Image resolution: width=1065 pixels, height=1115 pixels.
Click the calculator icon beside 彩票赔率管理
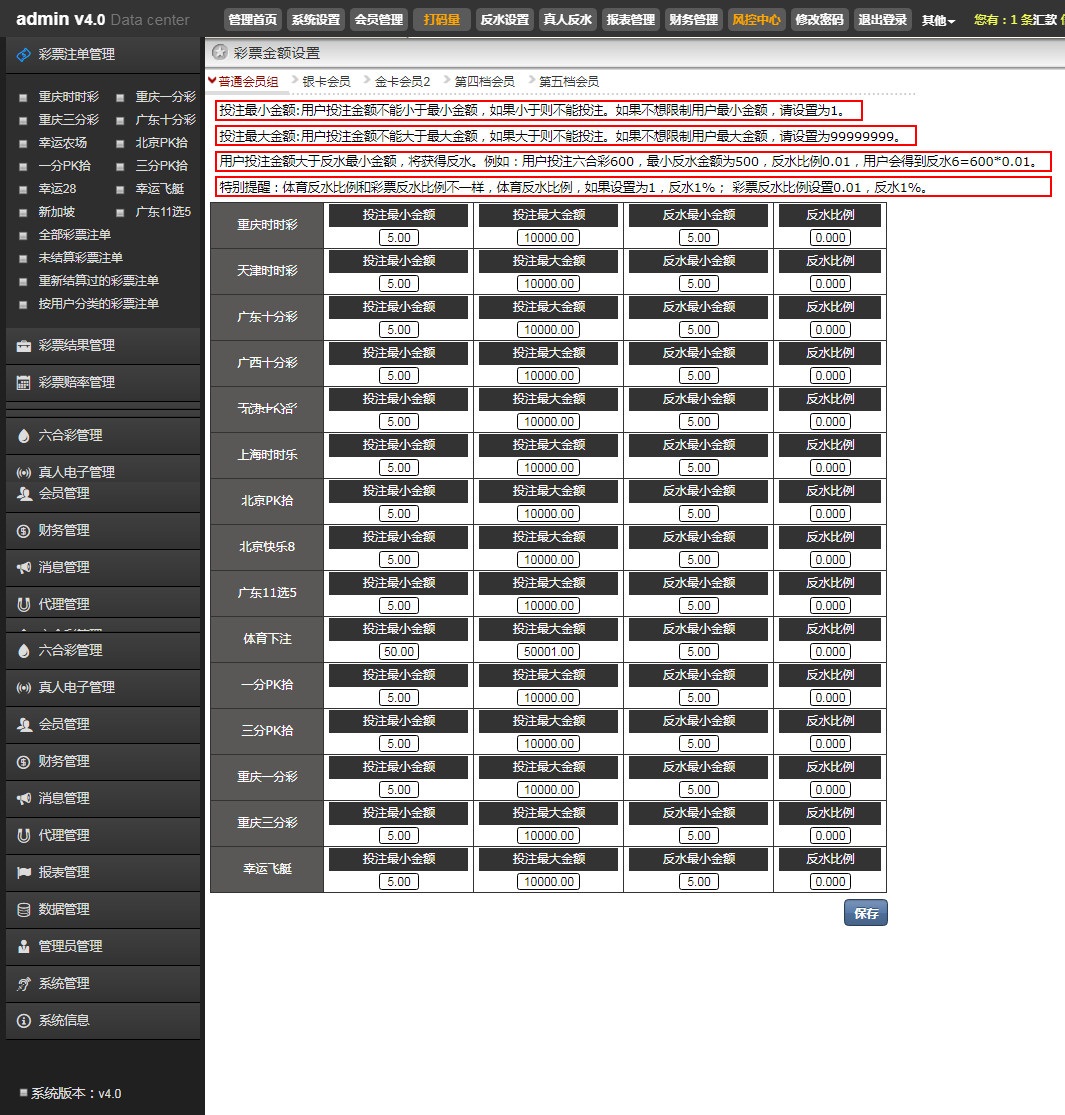23,383
